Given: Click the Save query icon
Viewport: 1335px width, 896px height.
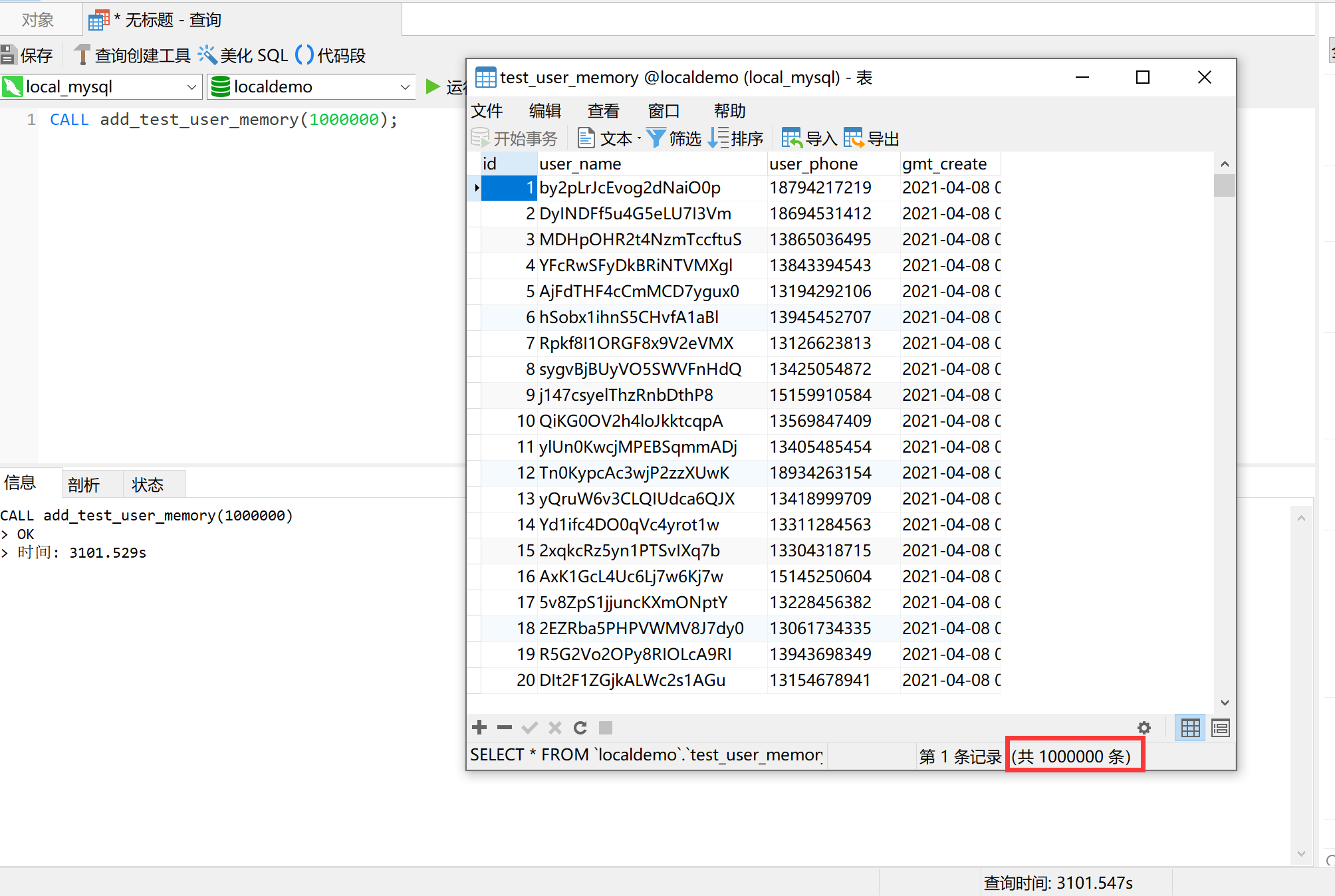Looking at the screenshot, I should tap(9, 55).
